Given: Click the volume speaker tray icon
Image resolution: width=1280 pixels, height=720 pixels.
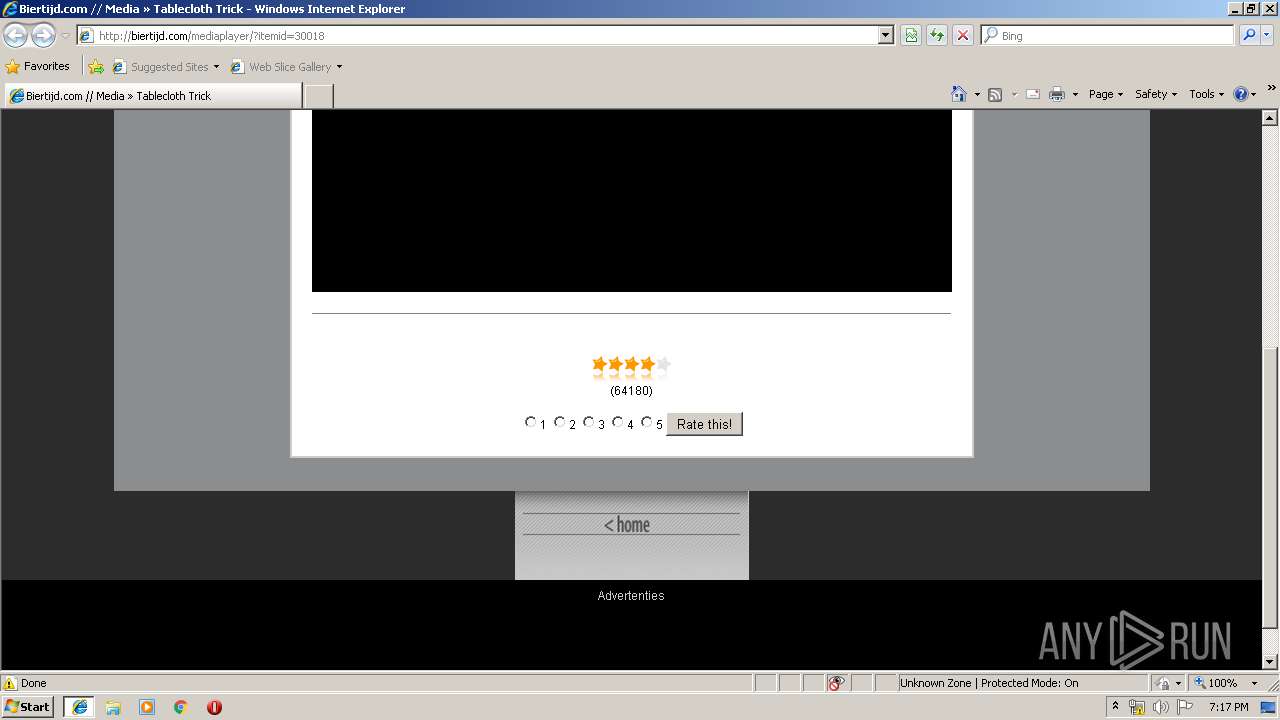Looking at the screenshot, I should pos(1160,707).
